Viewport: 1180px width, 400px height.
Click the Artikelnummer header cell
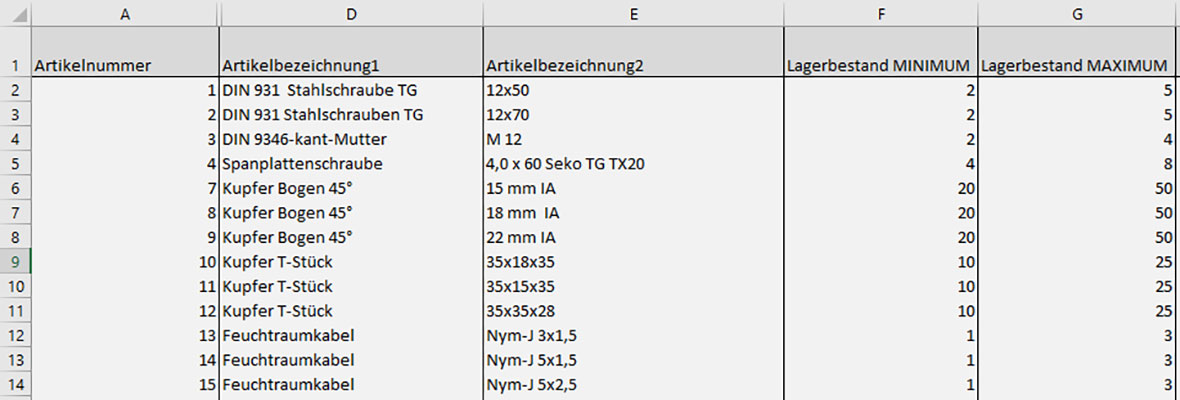[x=125, y=66]
